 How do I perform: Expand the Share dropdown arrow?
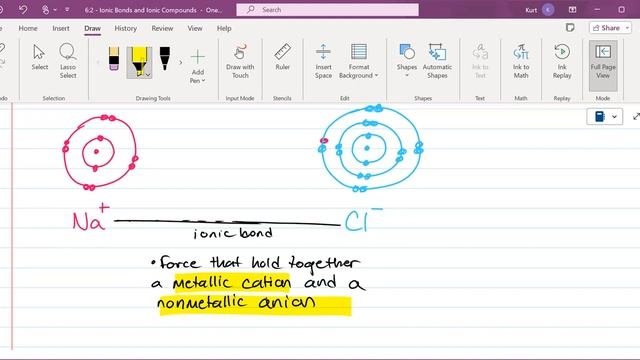tap(627, 28)
